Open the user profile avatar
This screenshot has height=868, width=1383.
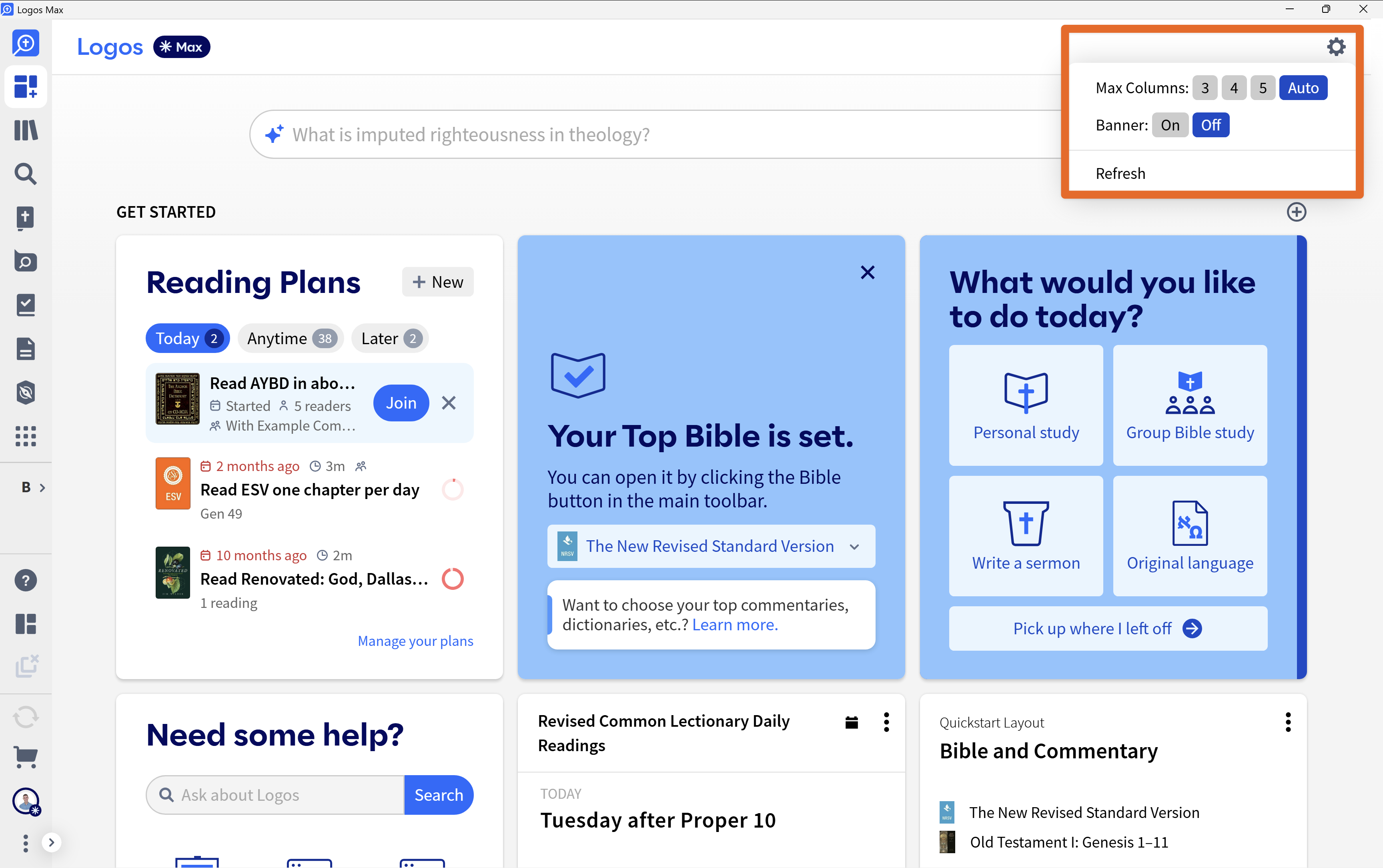click(x=26, y=801)
